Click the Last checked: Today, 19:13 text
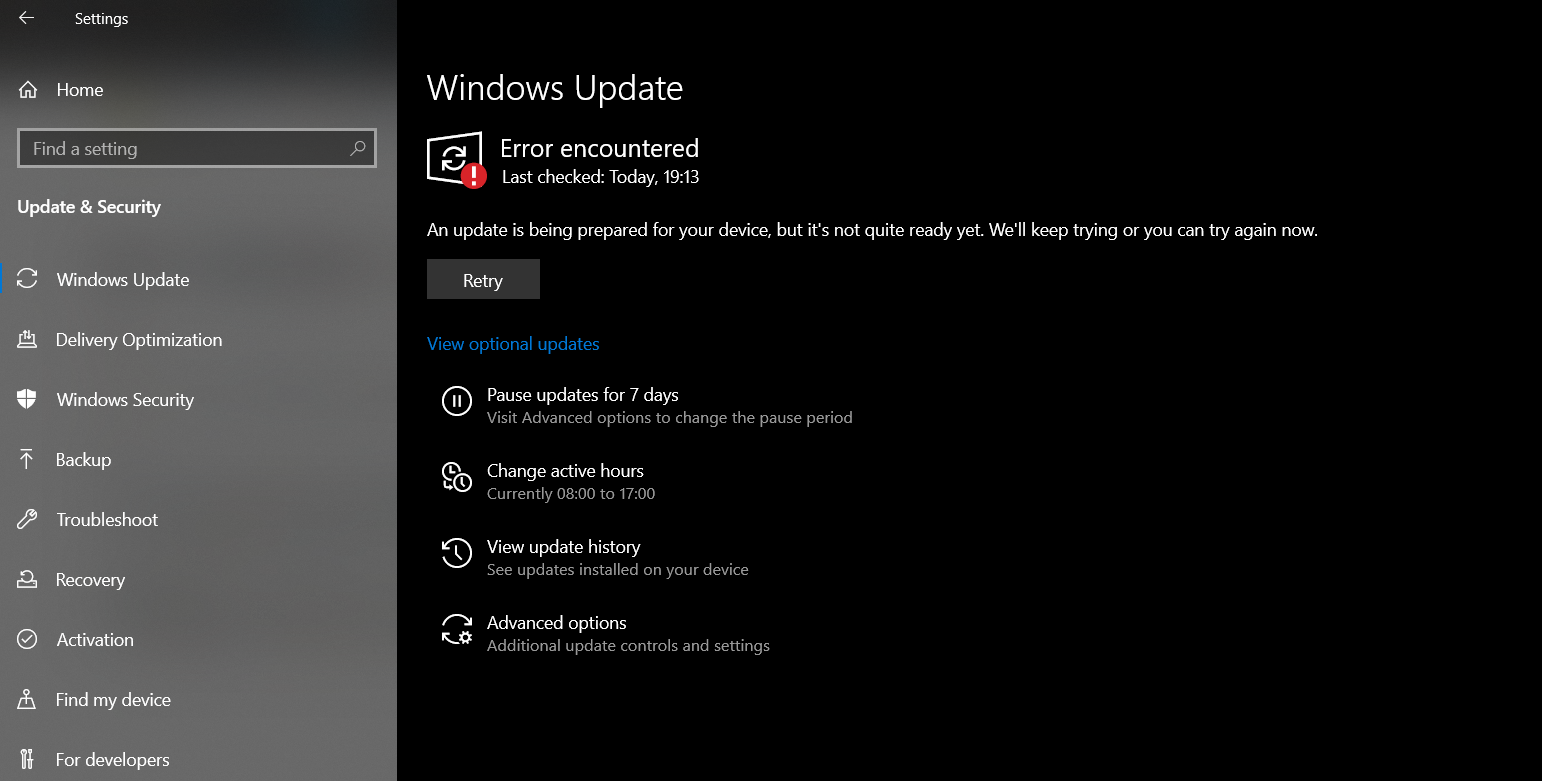1542x781 pixels. coord(600,177)
